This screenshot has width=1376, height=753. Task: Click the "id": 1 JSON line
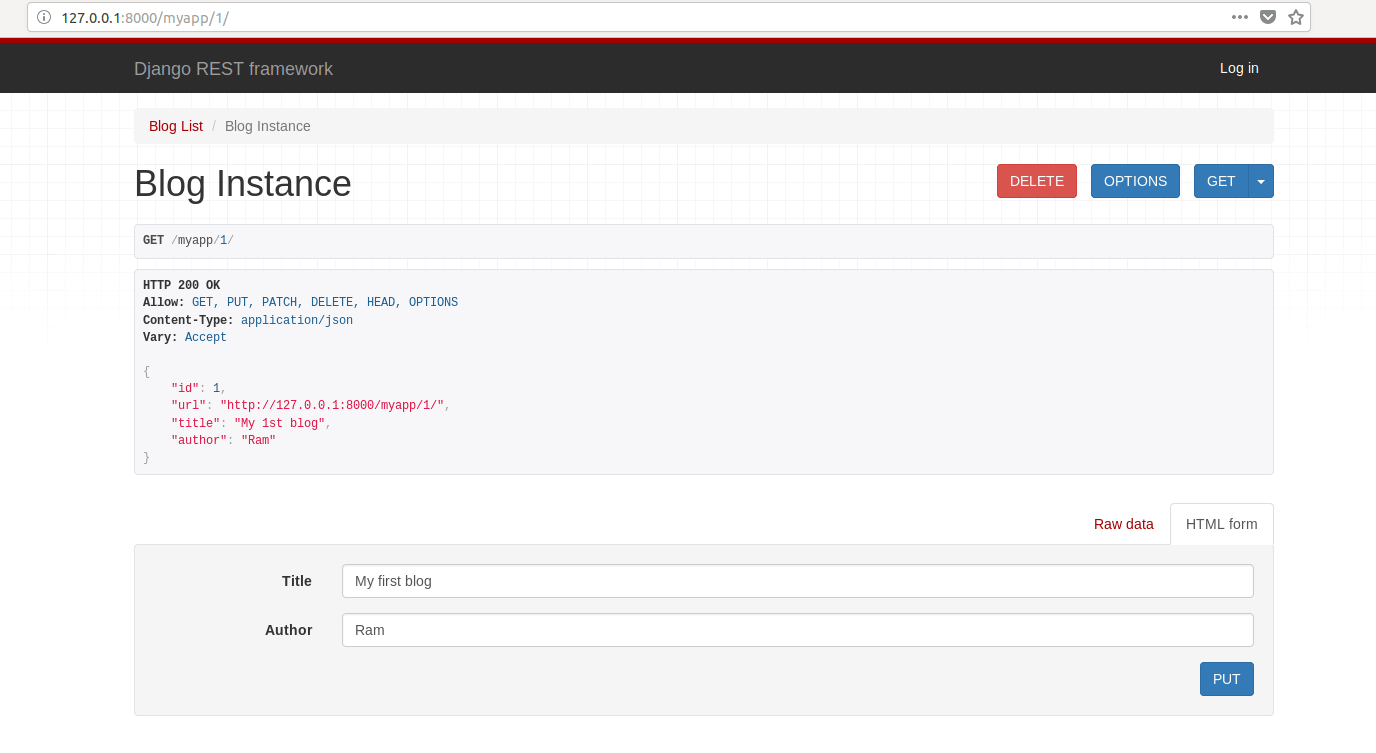[199, 388]
